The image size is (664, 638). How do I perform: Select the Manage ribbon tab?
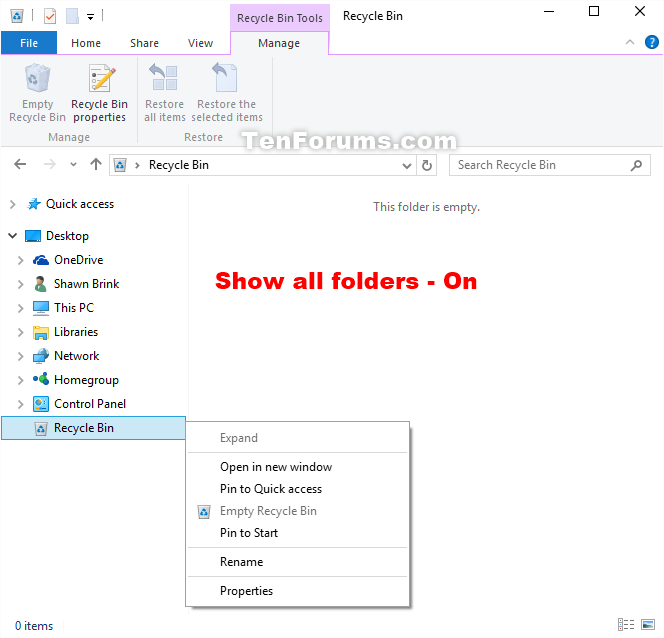(279, 43)
